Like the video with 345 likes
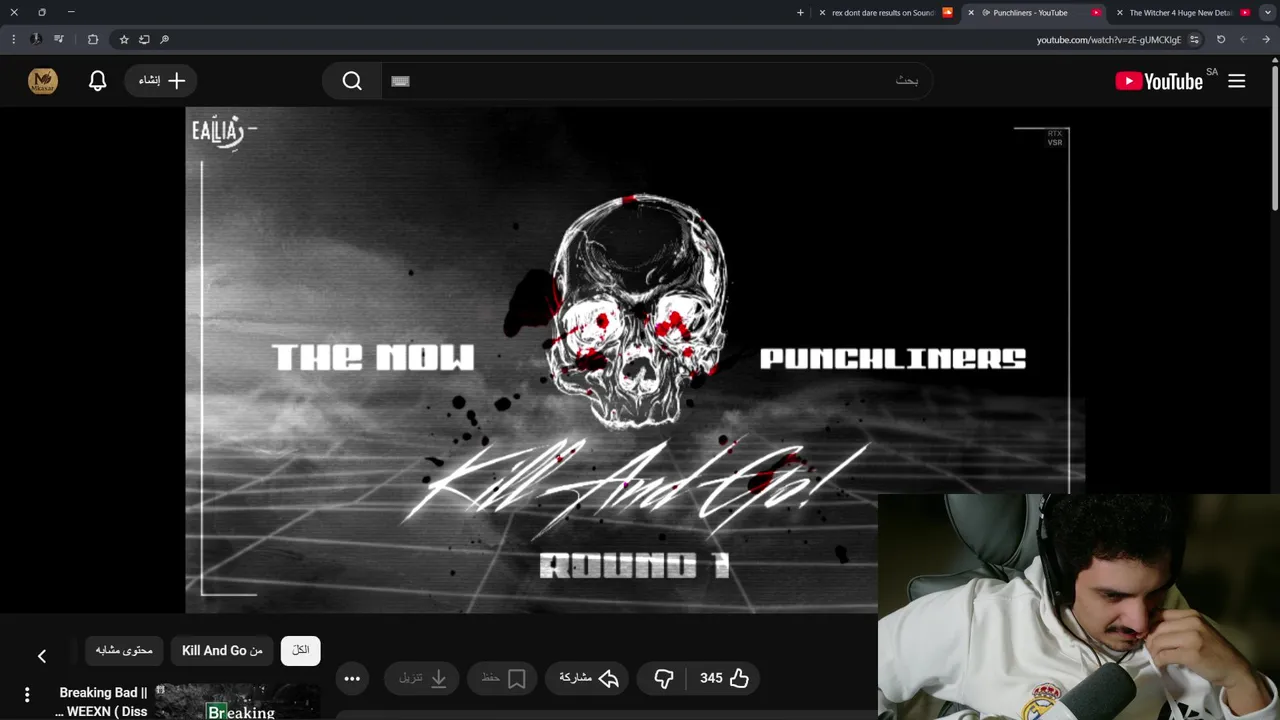 724,678
